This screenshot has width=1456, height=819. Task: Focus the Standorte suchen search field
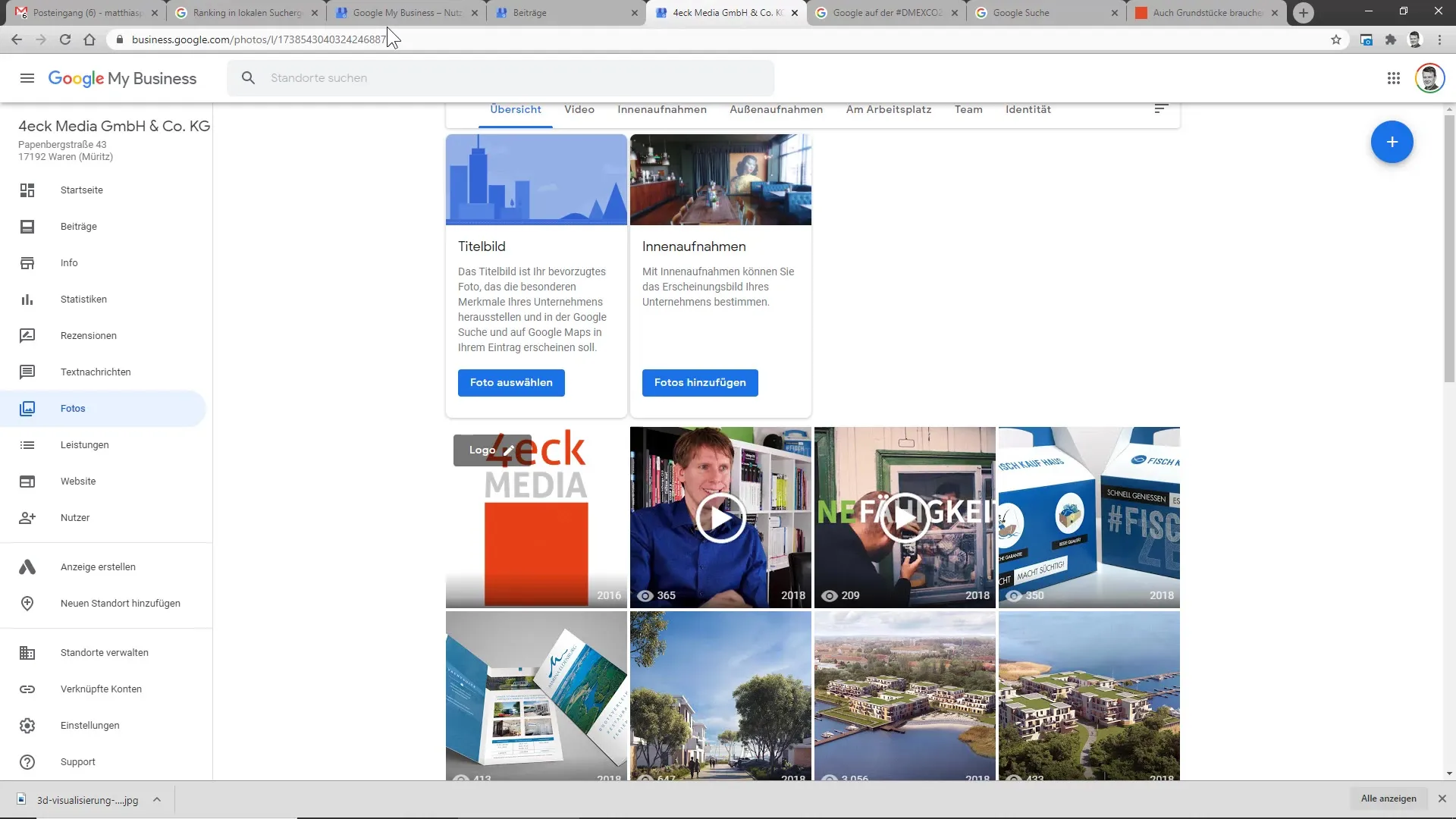(500, 78)
